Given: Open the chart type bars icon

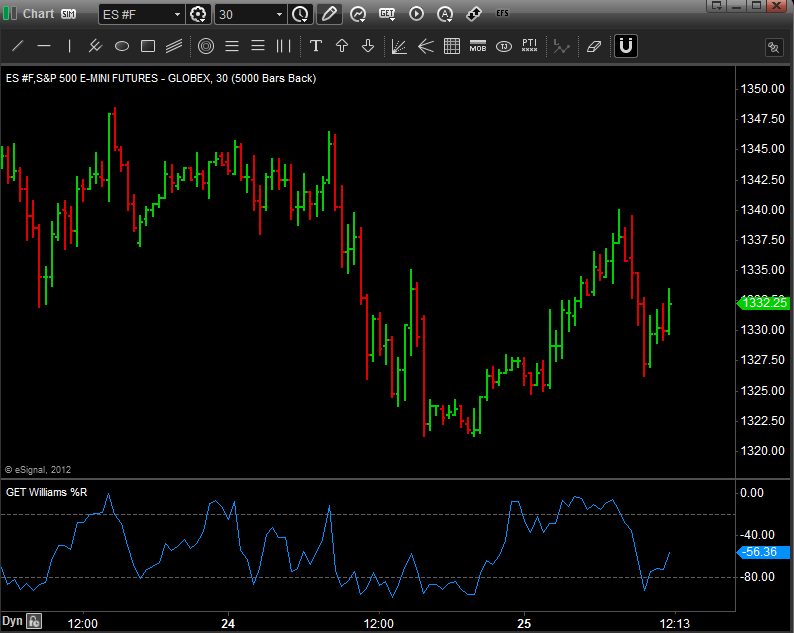Looking at the screenshot, I should [10, 14].
